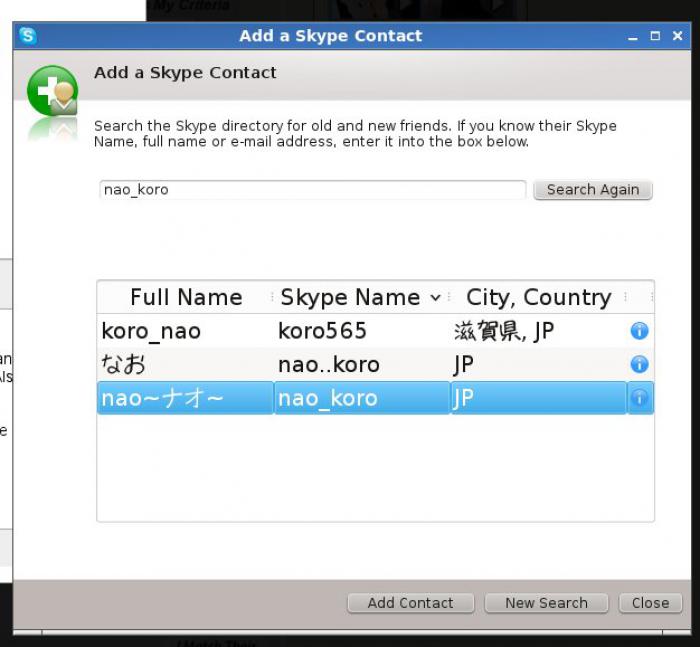Sort results by City, Country column
Screen dimensions: 700x647
(x=538, y=297)
